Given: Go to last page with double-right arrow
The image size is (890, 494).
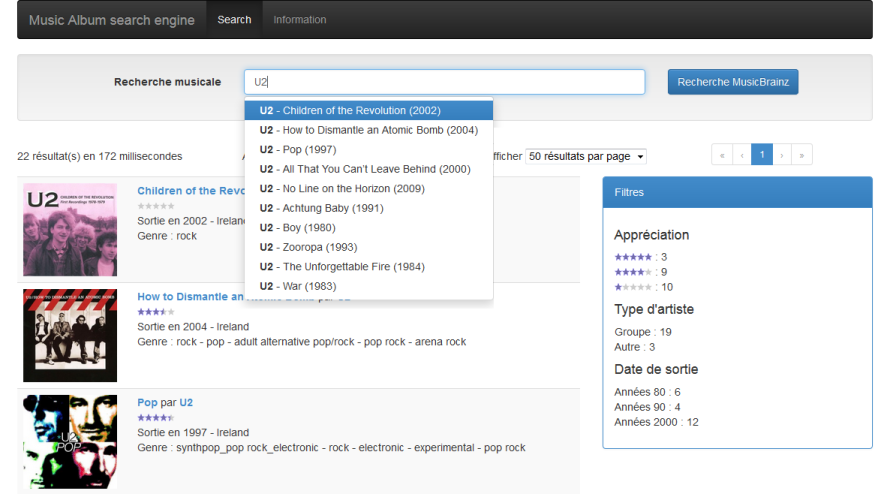Looking at the screenshot, I should [801, 154].
